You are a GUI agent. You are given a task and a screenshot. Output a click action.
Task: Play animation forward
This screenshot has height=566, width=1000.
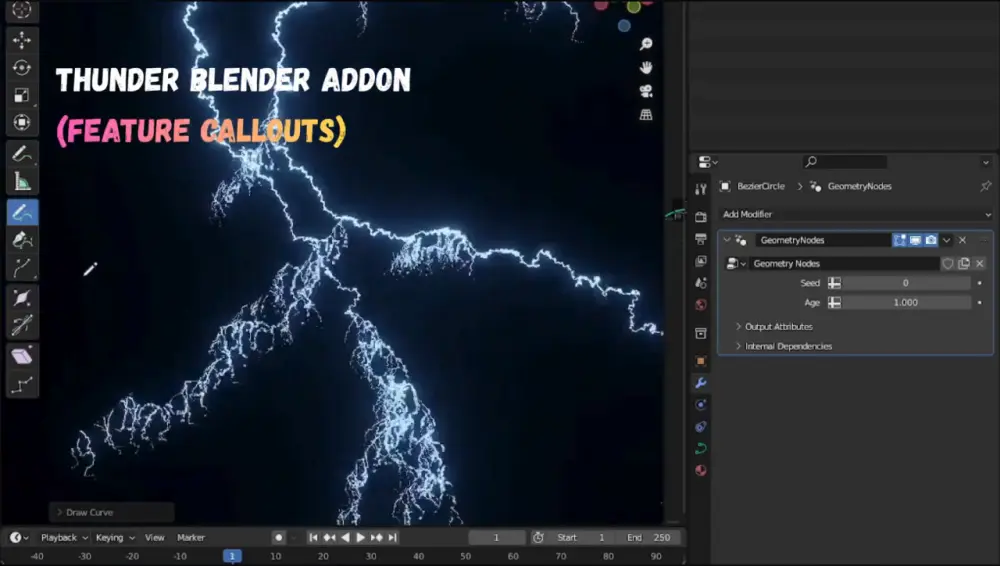pyautogui.click(x=360, y=537)
